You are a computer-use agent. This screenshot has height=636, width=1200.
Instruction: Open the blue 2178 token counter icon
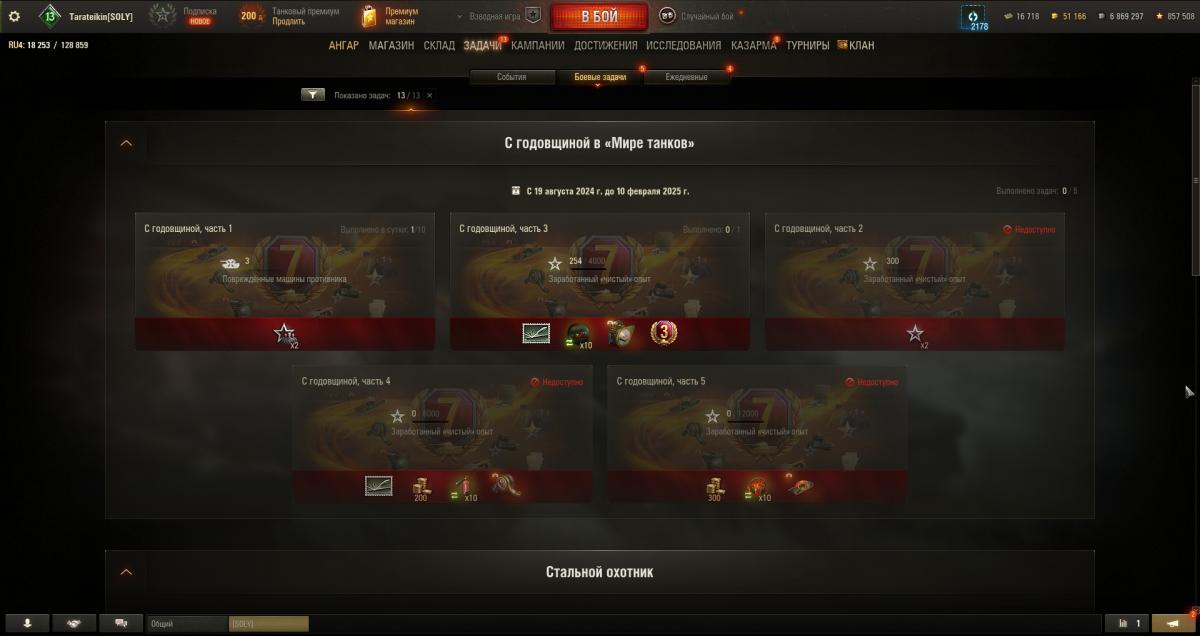[x=972, y=17]
